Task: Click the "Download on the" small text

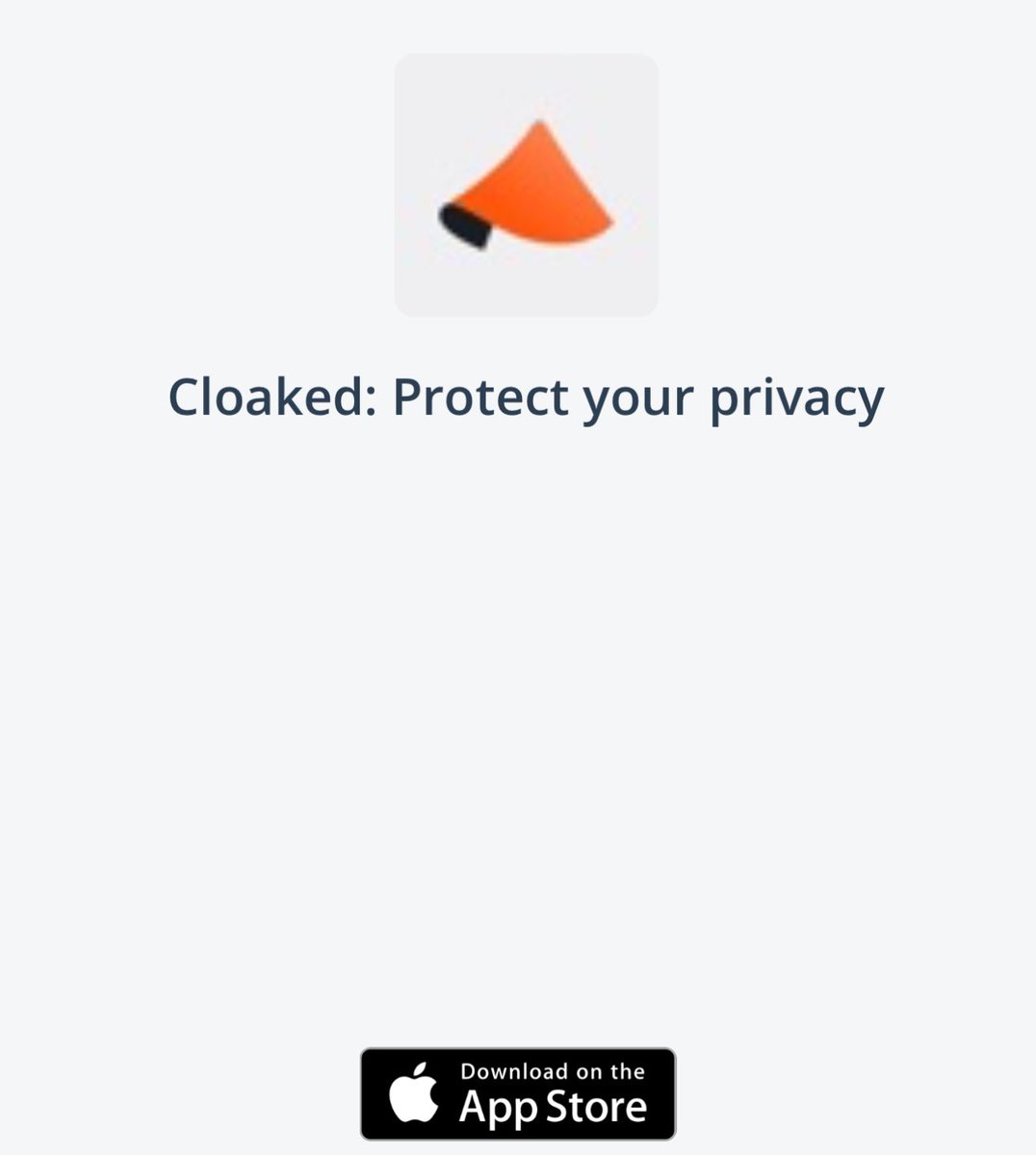Action: coord(553,1071)
